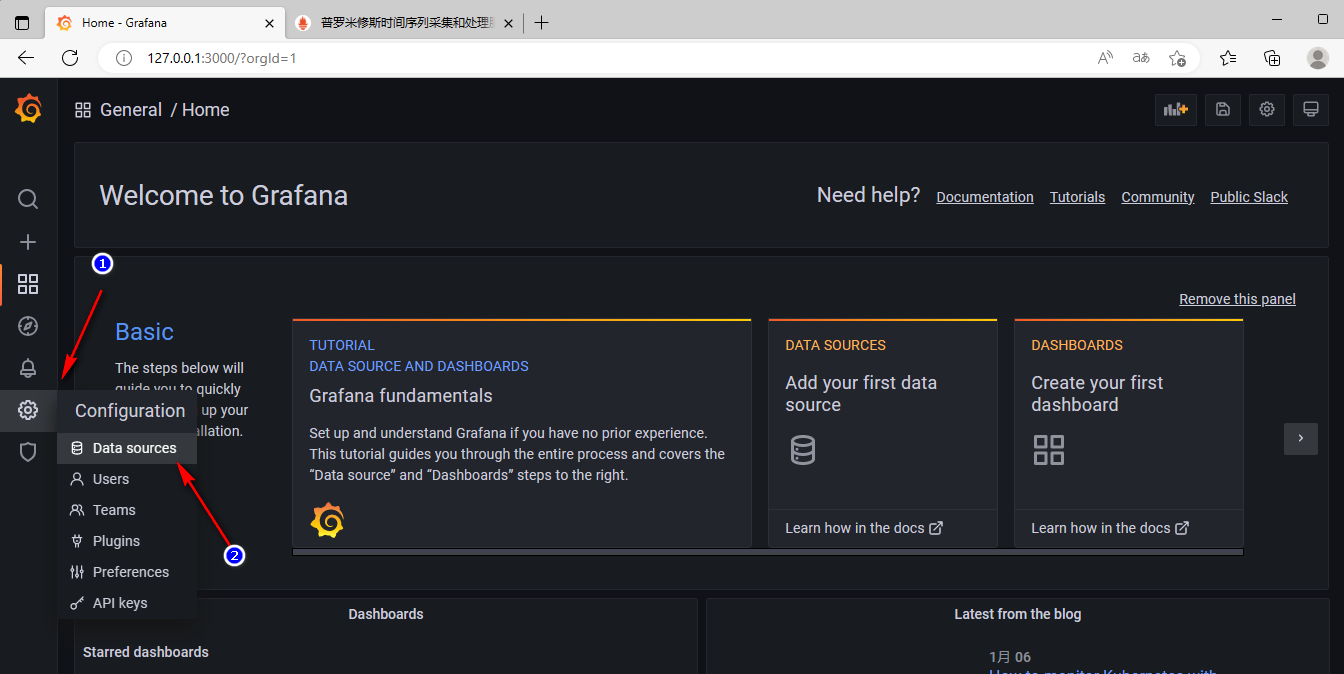Click the browser profile avatar
The image size is (1344, 674).
[x=1318, y=58]
